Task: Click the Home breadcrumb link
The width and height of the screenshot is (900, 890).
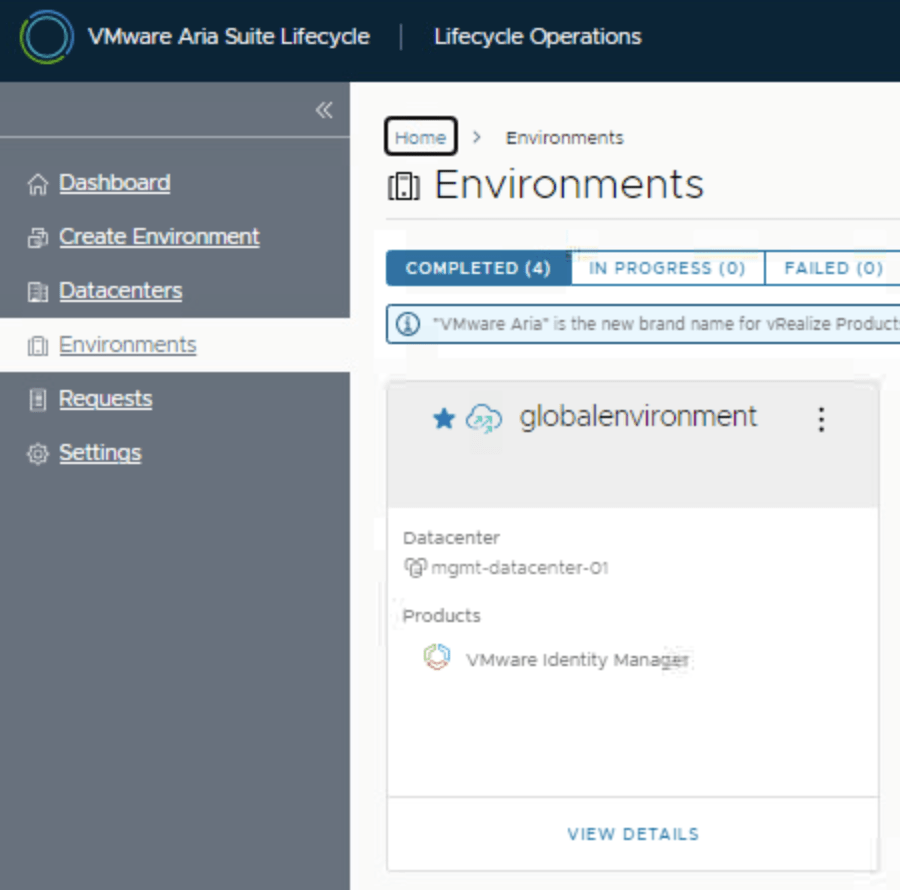Action: point(420,137)
